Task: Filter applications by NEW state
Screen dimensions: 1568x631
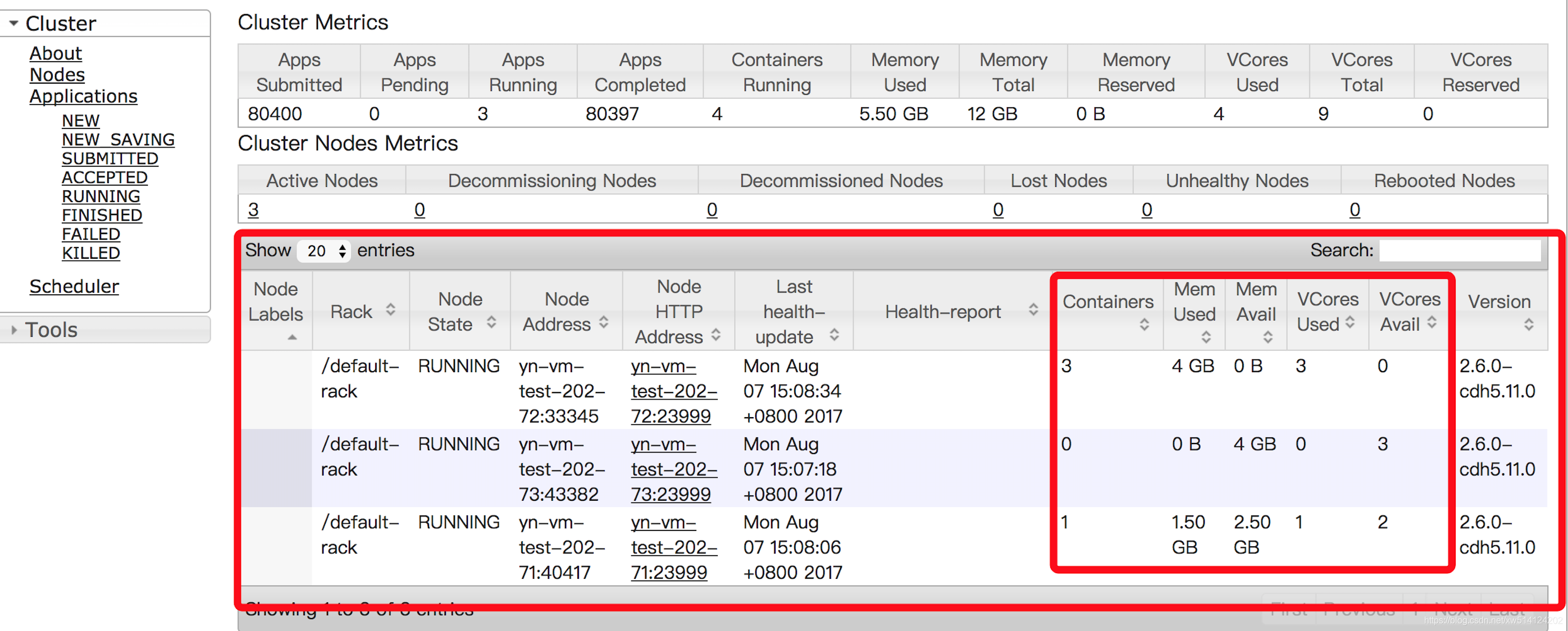Action: click(80, 121)
